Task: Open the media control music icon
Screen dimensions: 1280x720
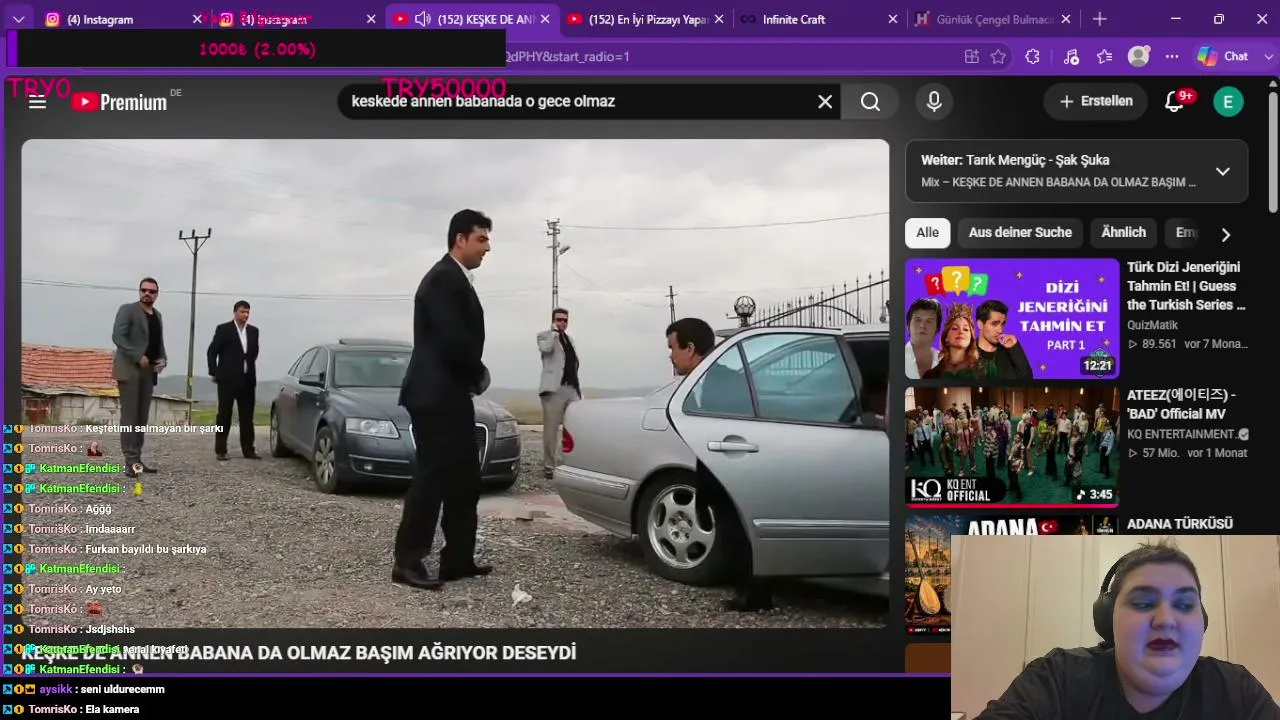Action: tap(1071, 57)
